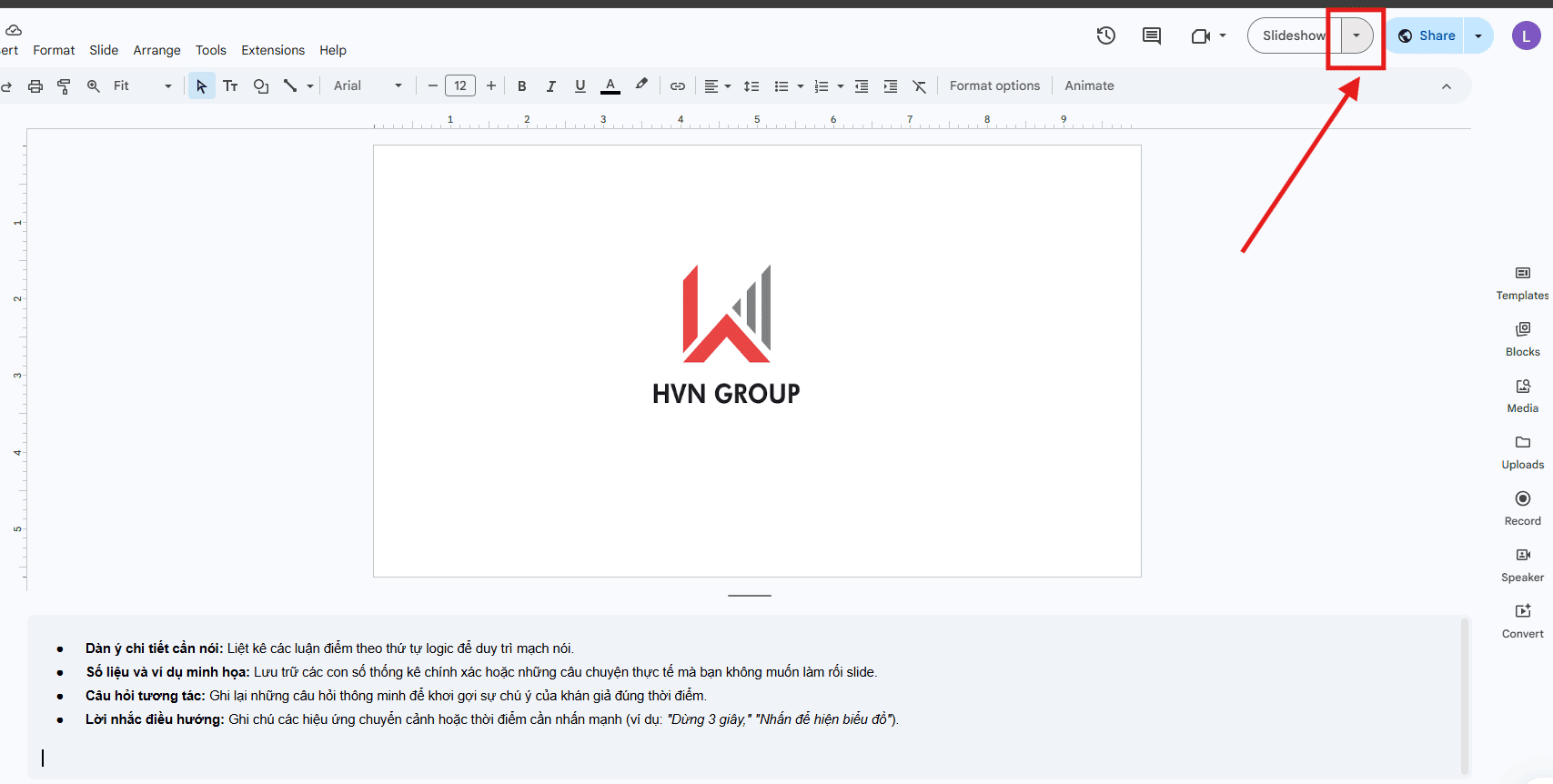The width and height of the screenshot is (1553, 784).
Task: Toggle the bulleted list
Action: coord(781,85)
